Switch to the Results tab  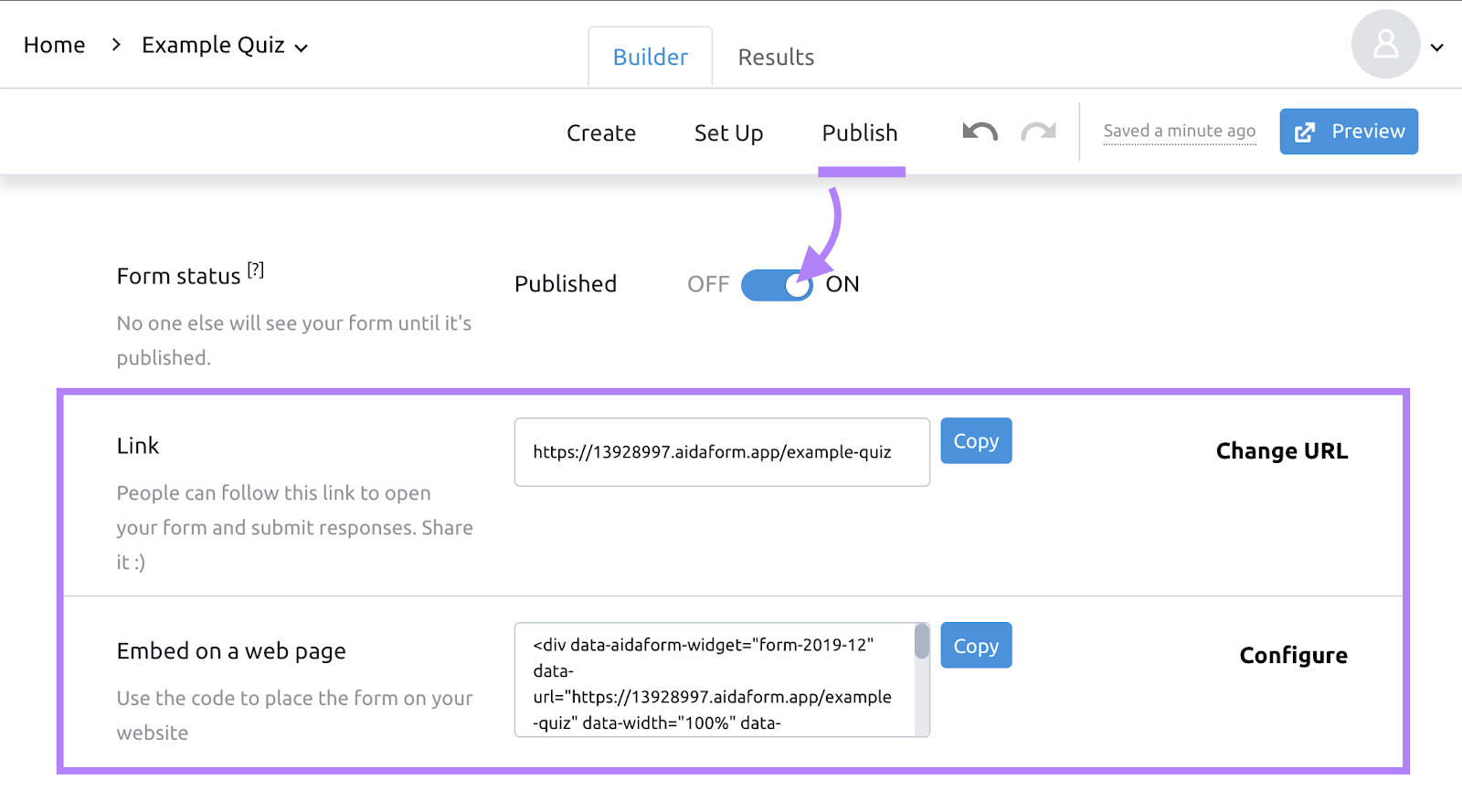pos(776,58)
